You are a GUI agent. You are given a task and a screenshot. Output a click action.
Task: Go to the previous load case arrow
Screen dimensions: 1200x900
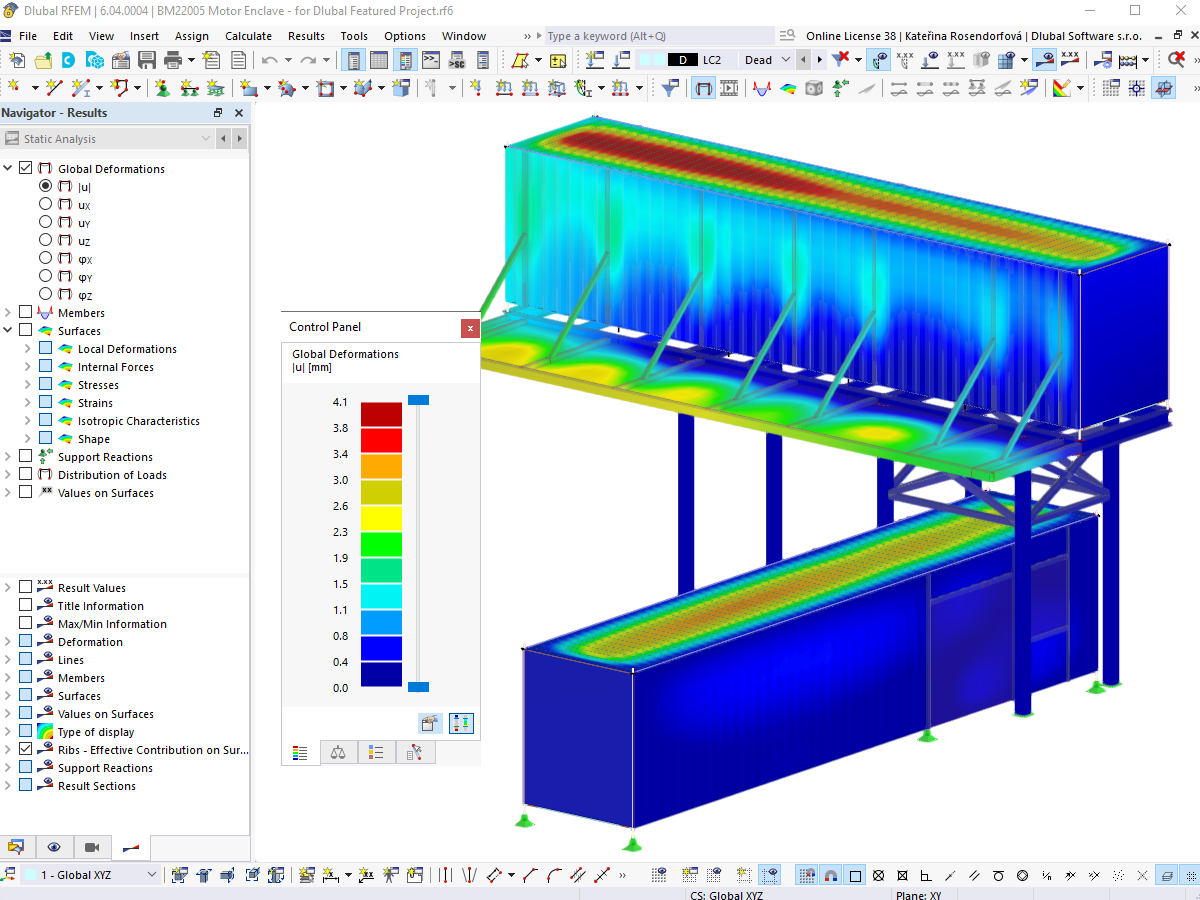pyautogui.click(x=805, y=60)
